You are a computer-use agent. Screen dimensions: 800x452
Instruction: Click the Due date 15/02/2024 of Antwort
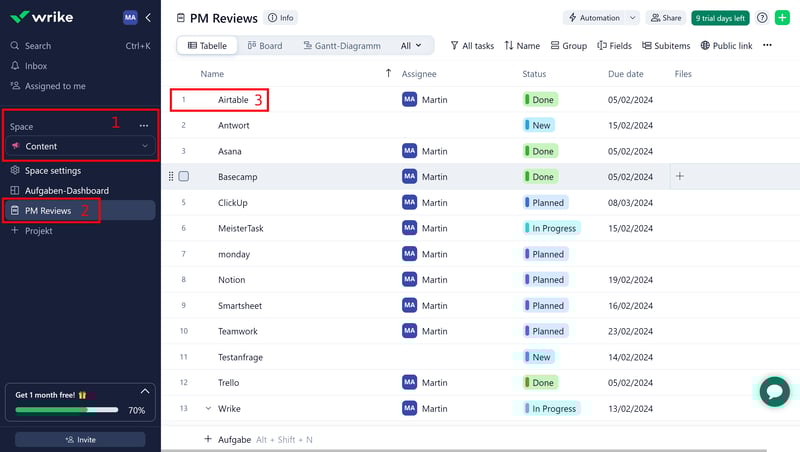[630, 125]
